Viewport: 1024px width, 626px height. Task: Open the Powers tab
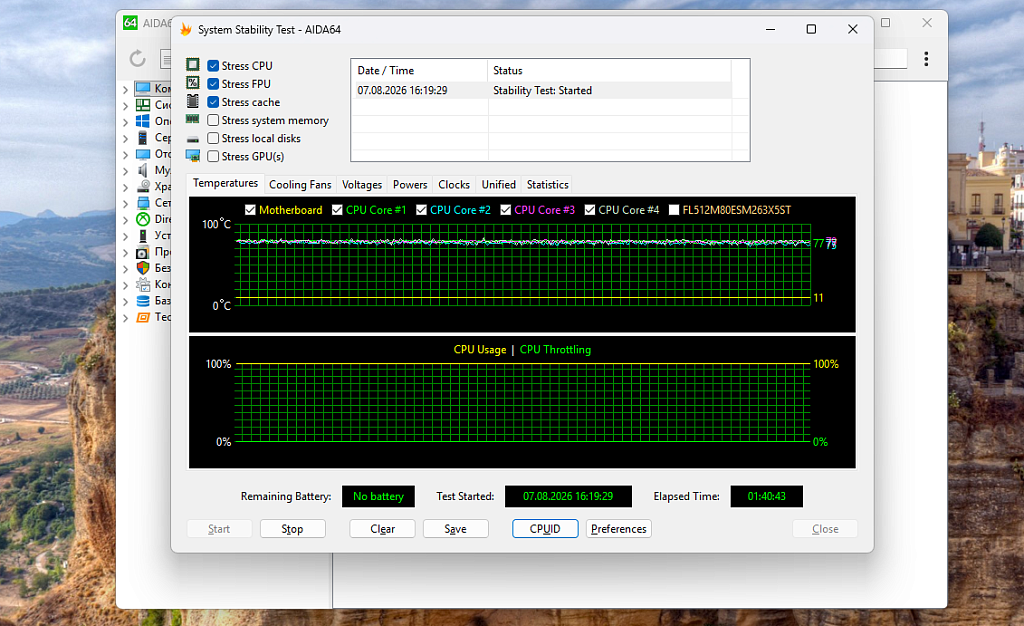(410, 185)
